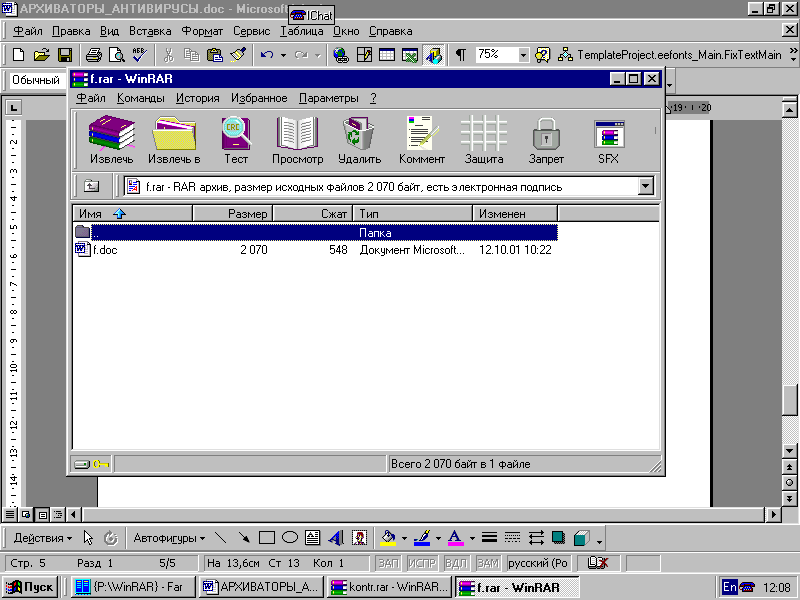Image resolution: width=800 pixels, height=600 pixels.
Task: Toggle ИСПР track changes indicator
Action: coord(422,563)
